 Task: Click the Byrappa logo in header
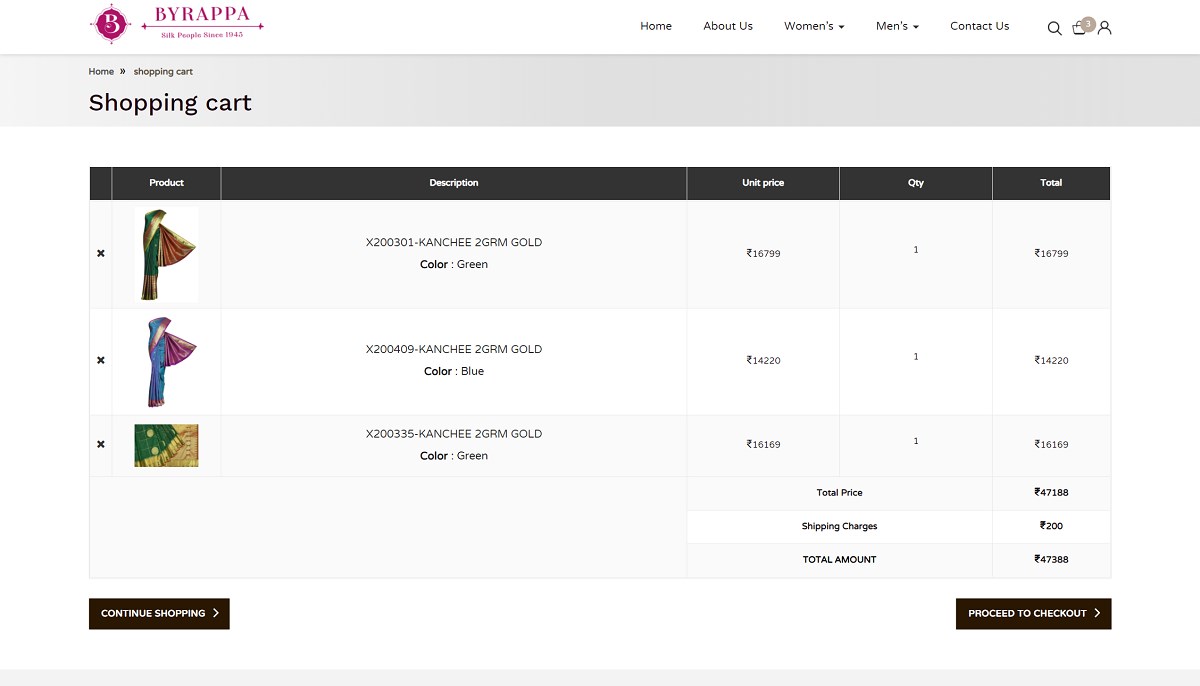177,24
